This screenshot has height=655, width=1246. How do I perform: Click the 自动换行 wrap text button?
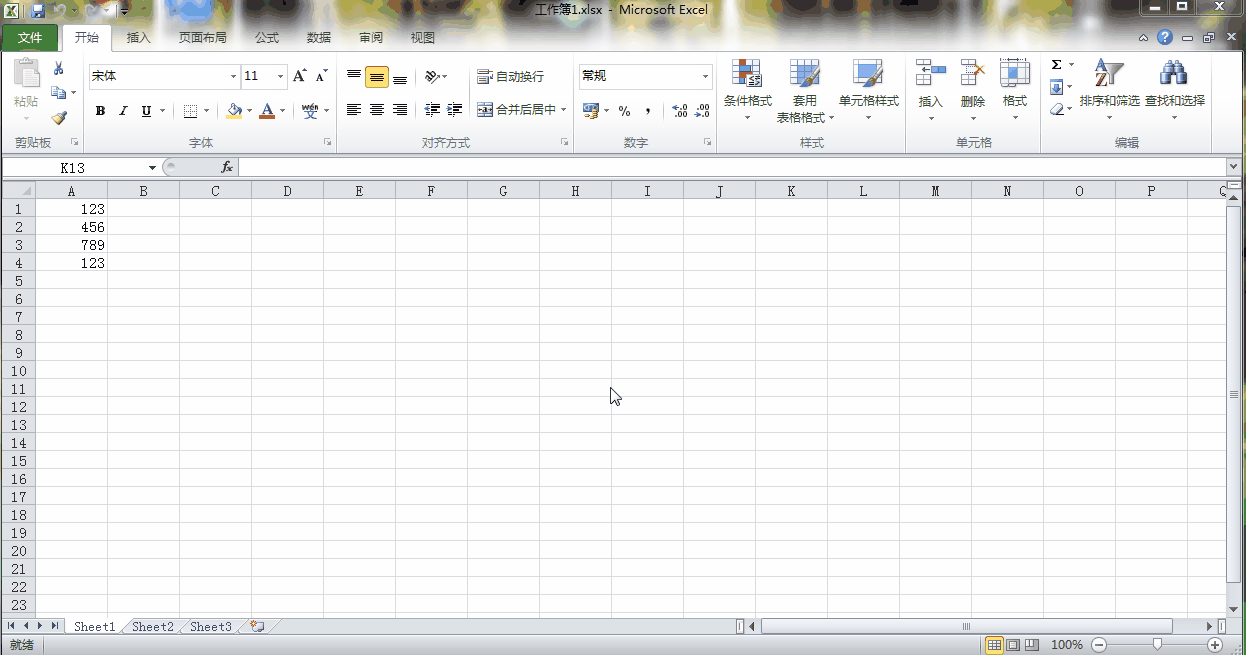point(511,77)
